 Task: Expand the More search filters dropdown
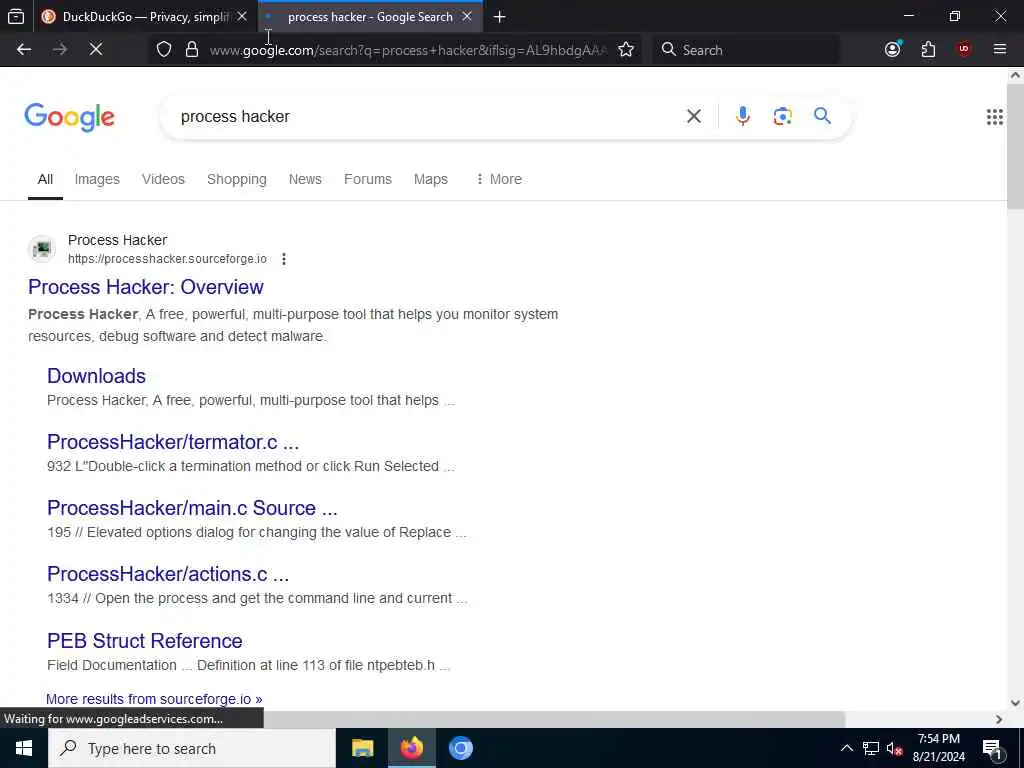click(499, 179)
